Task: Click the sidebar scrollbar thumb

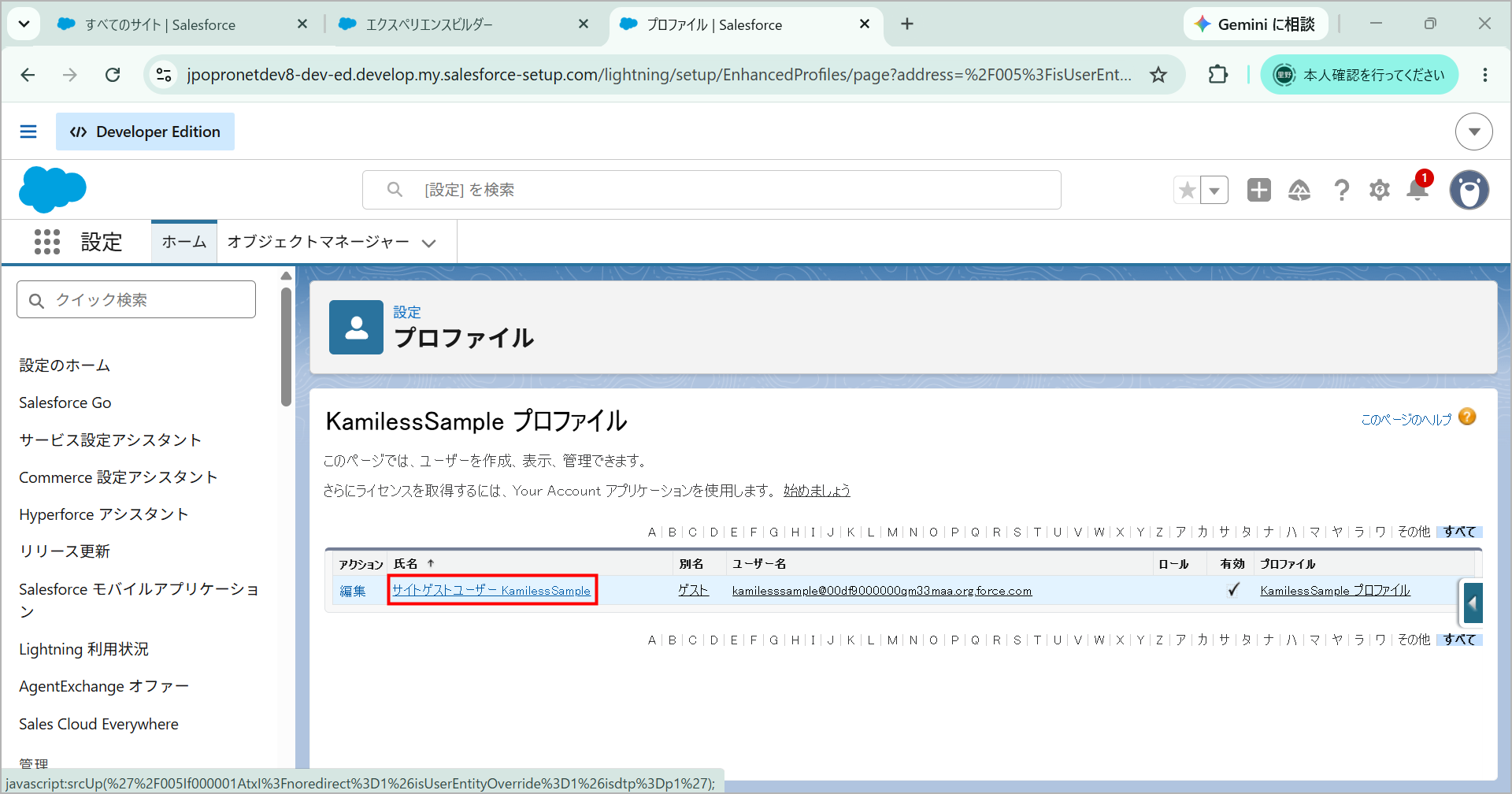Action: point(286,347)
